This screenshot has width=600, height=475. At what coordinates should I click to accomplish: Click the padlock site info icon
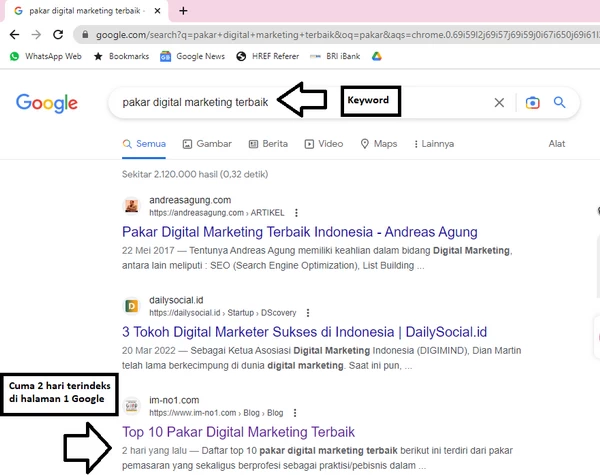[x=85, y=35]
